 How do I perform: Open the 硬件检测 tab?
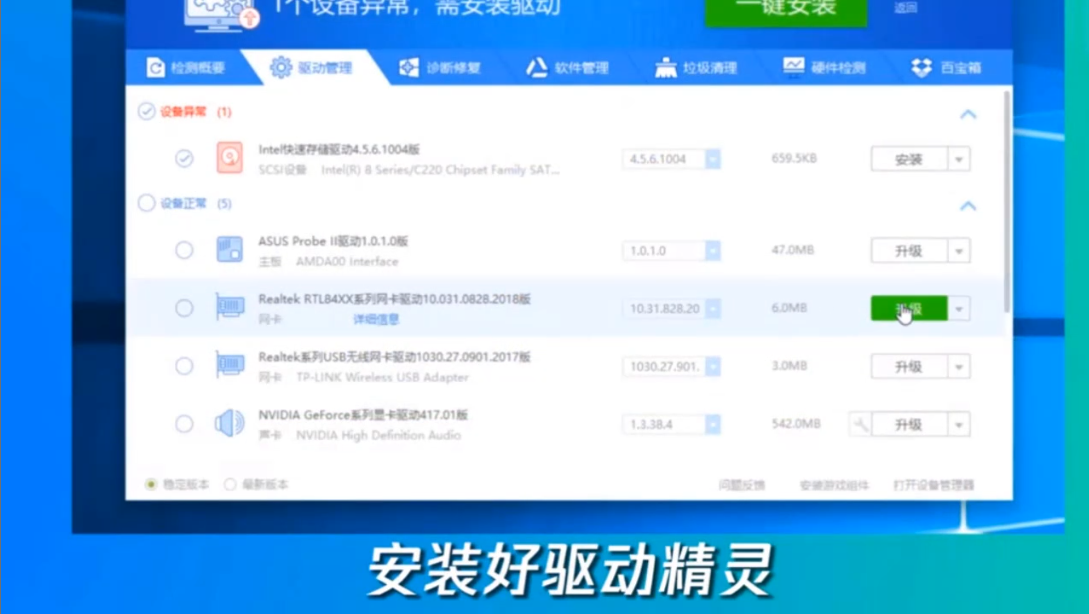824,67
